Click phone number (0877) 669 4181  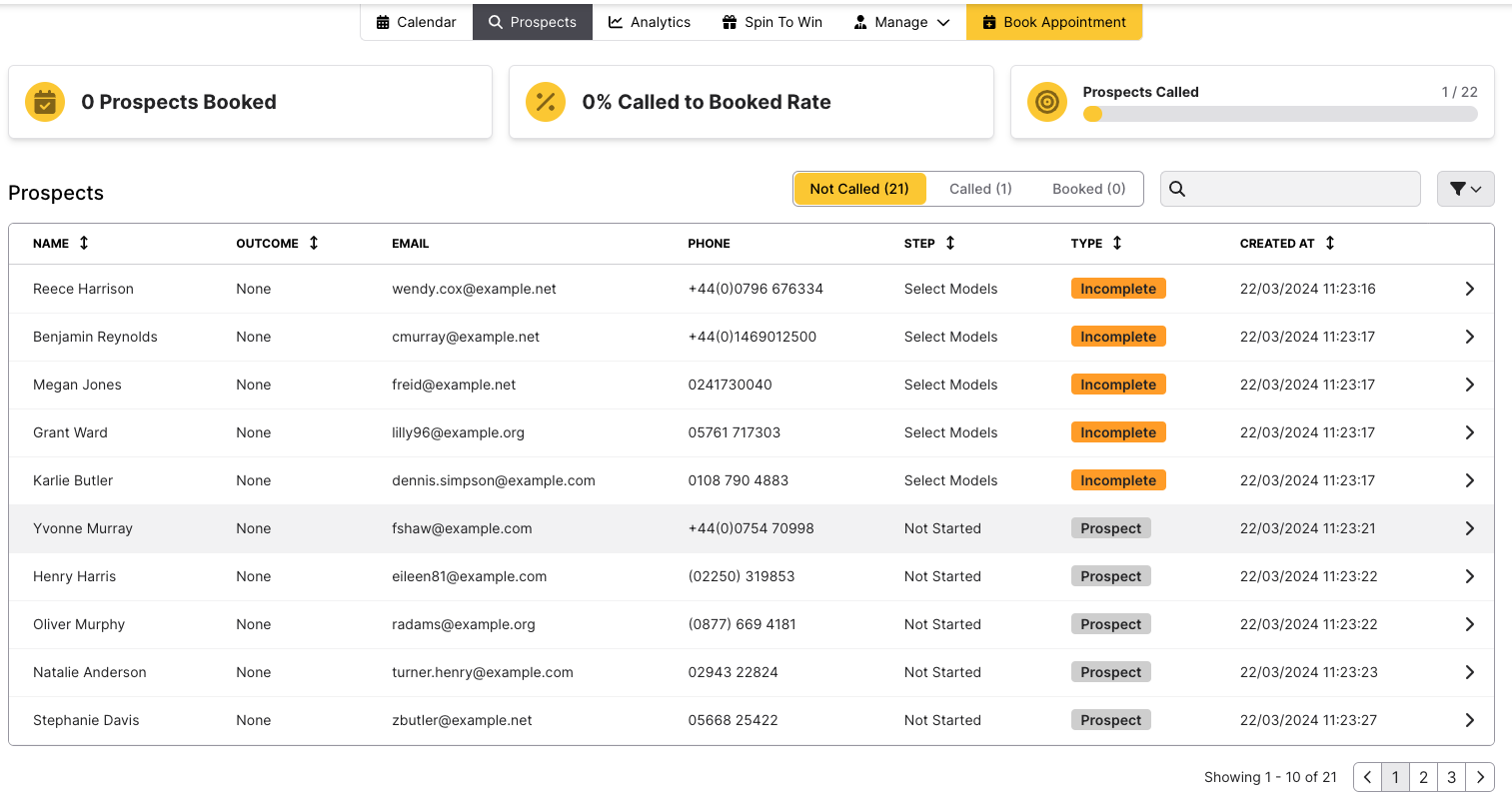(x=743, y=624)
